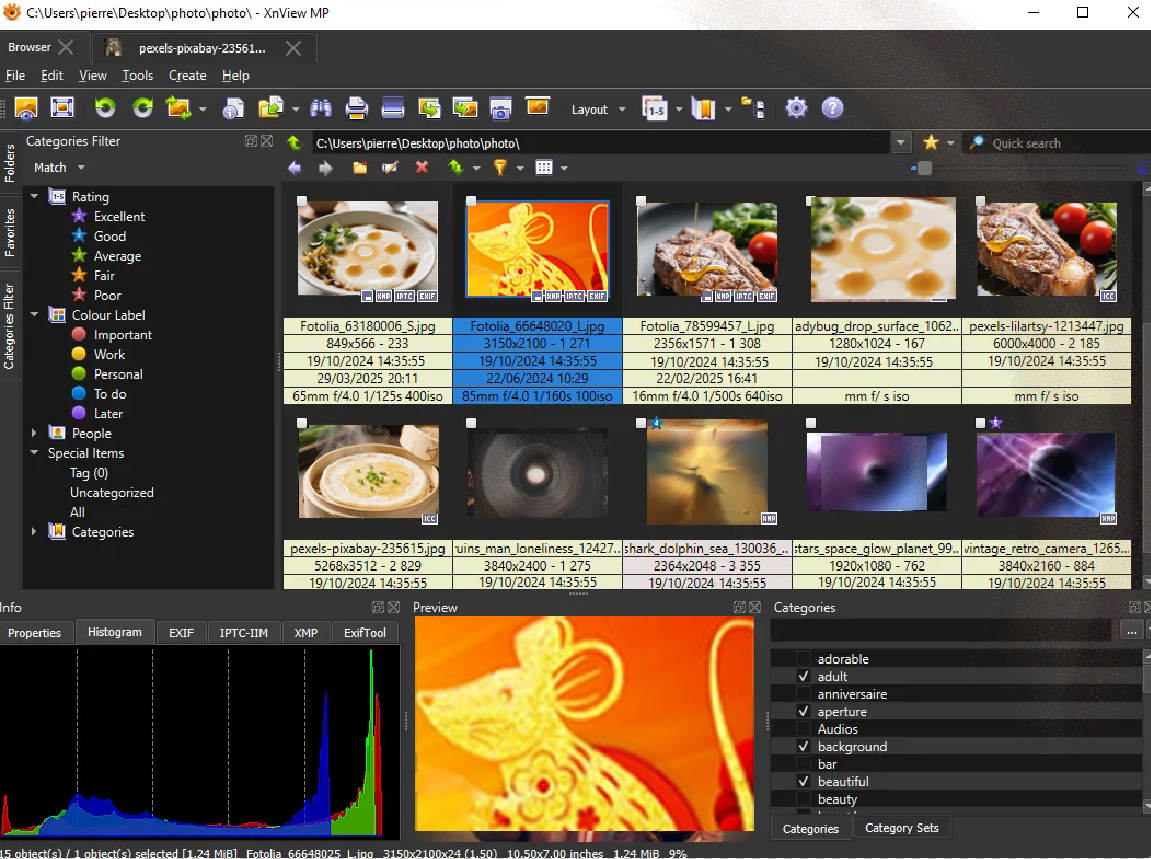Open the Match dropdown in Categories Filter

59,167
